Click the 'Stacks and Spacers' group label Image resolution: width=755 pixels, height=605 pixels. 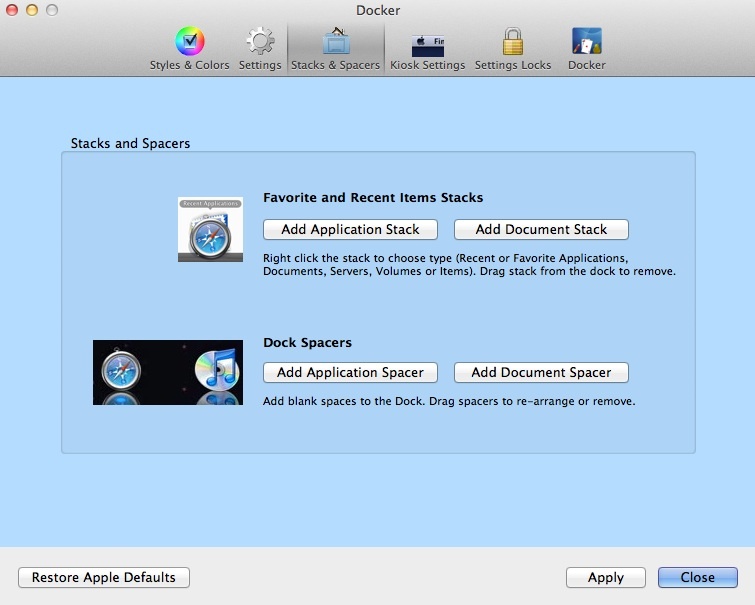pyautogui.click(x=130, y=143)
